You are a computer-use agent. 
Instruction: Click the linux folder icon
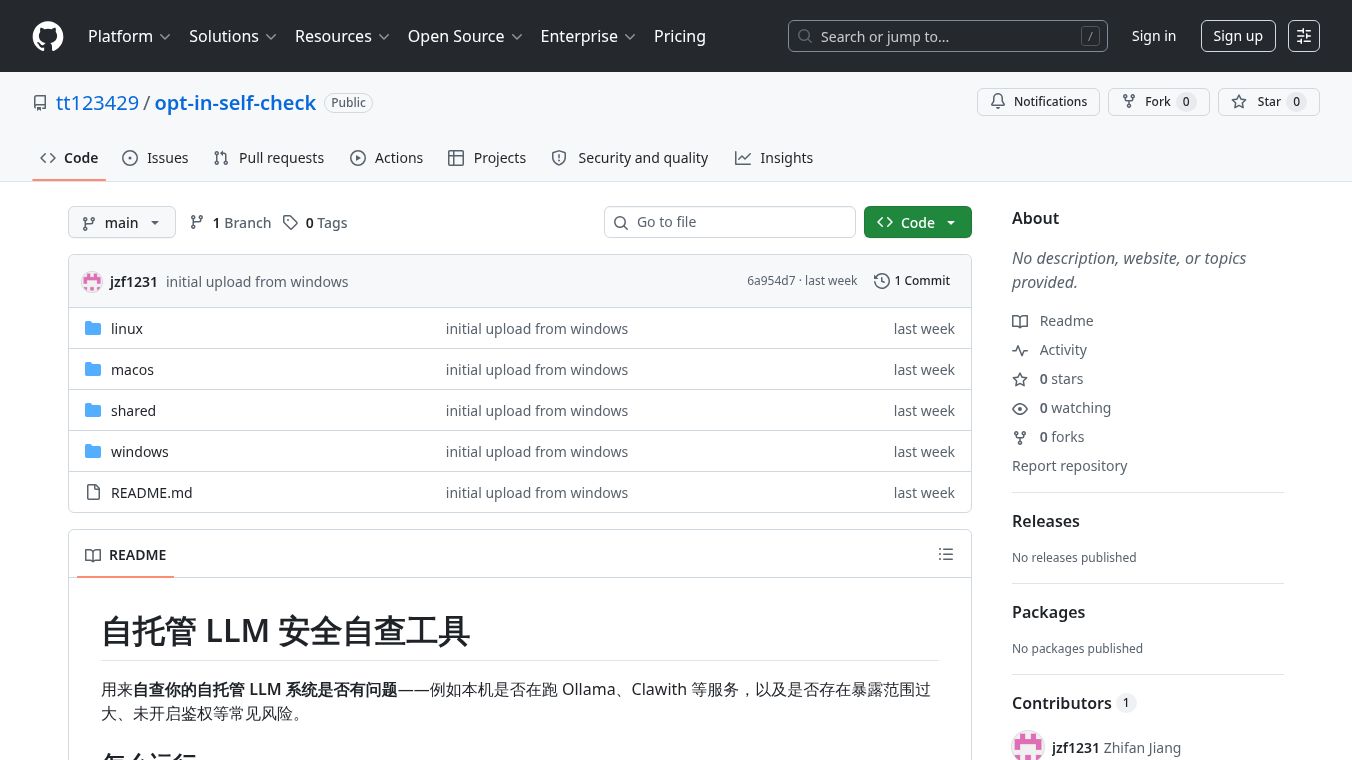pos(93,328)
